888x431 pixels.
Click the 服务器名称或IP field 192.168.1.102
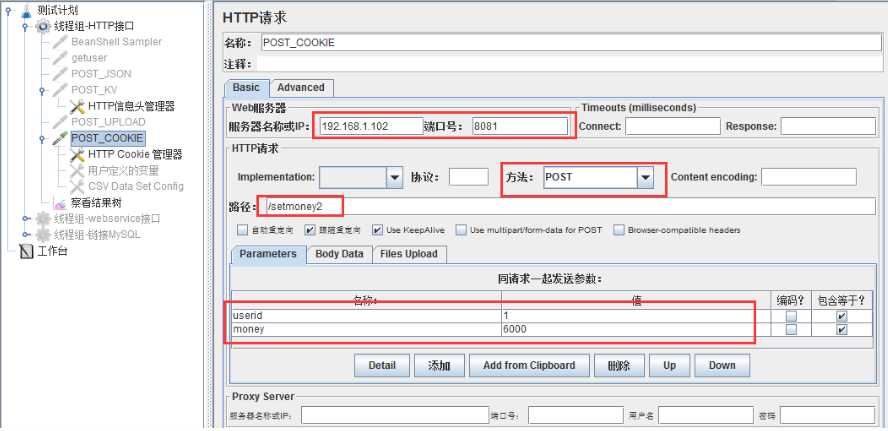370,126
